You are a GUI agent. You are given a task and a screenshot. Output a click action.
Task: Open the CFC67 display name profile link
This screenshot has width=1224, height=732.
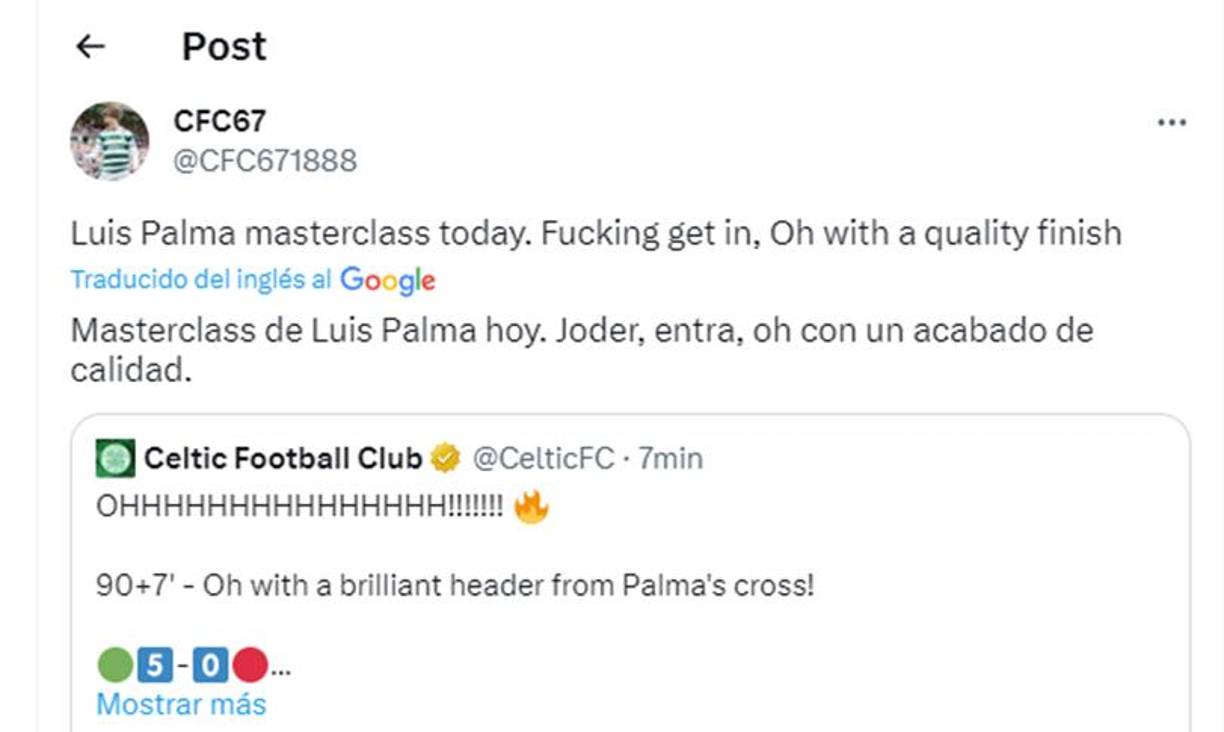point(220,121)
